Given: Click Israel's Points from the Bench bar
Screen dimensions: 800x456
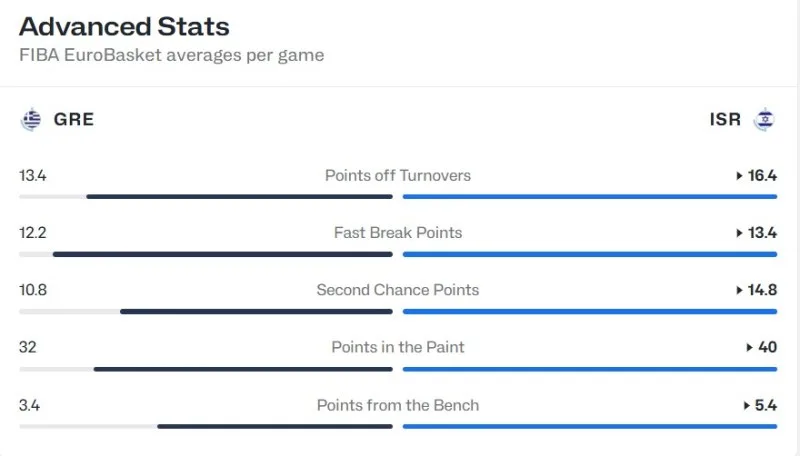Looking at the screenshot, I should [590, 426].
